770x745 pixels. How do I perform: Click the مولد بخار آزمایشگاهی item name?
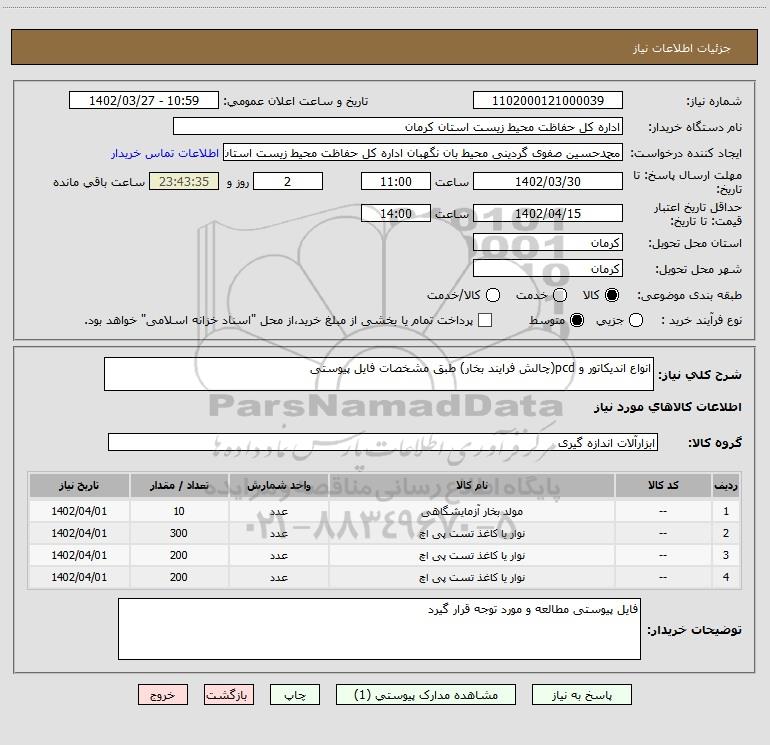471,511
